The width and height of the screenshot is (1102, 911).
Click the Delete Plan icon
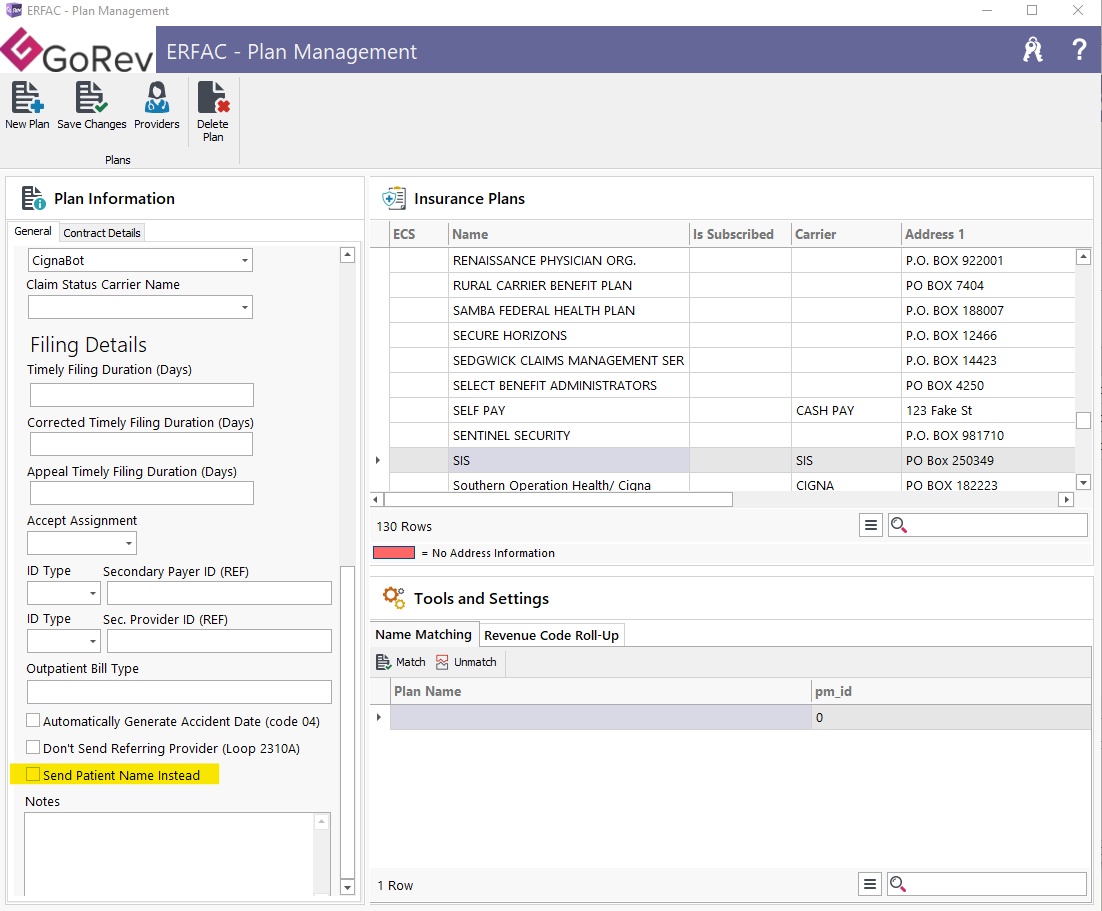[213, 98]
